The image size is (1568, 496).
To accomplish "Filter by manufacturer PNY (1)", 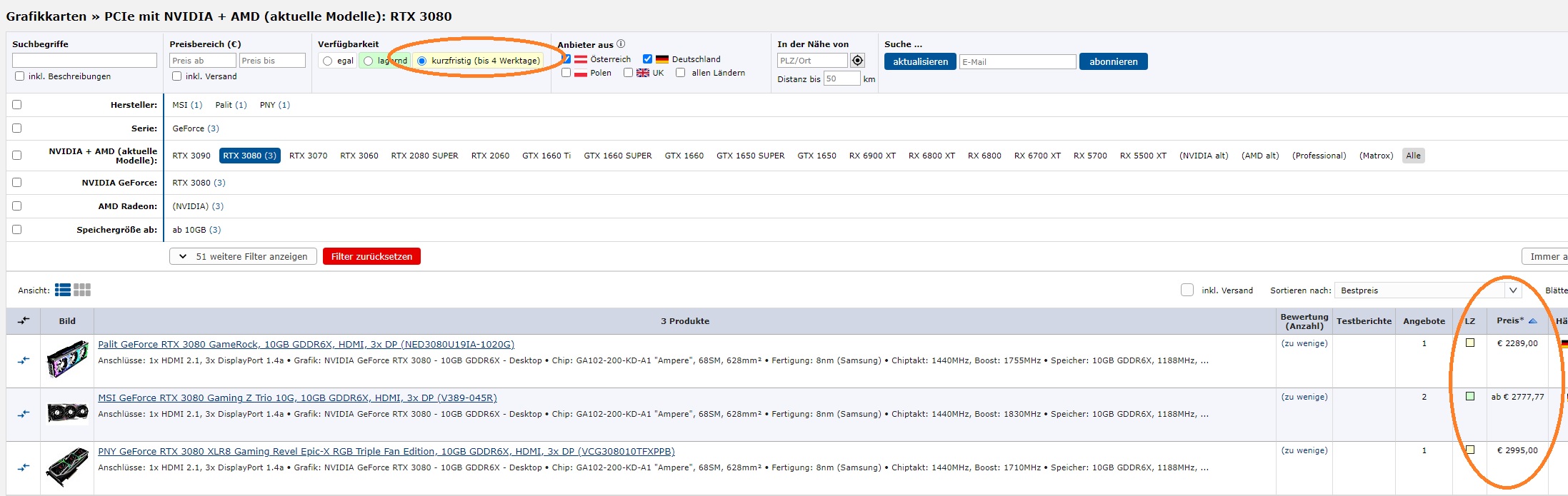I will [275, 105].
